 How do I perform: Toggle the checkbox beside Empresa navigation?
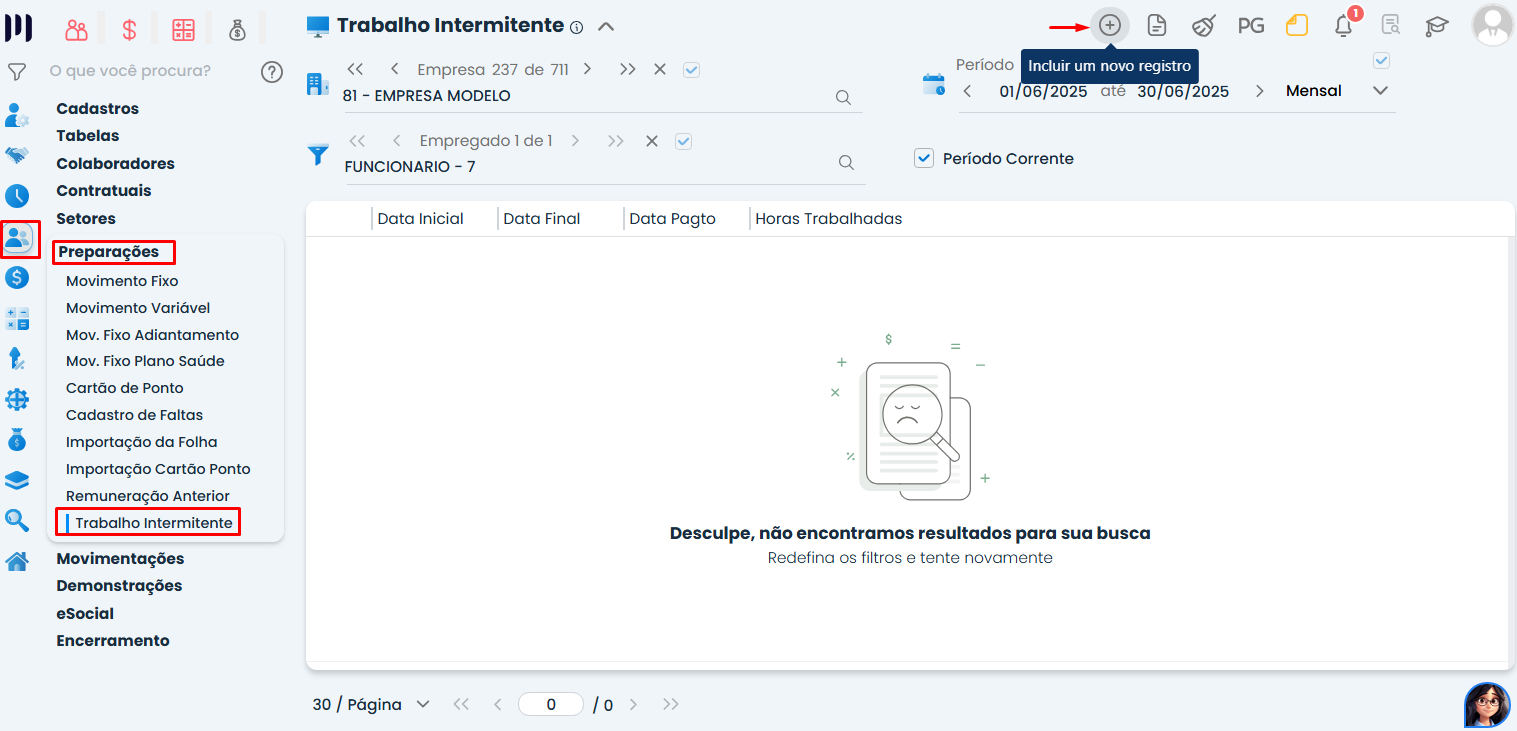691,70
